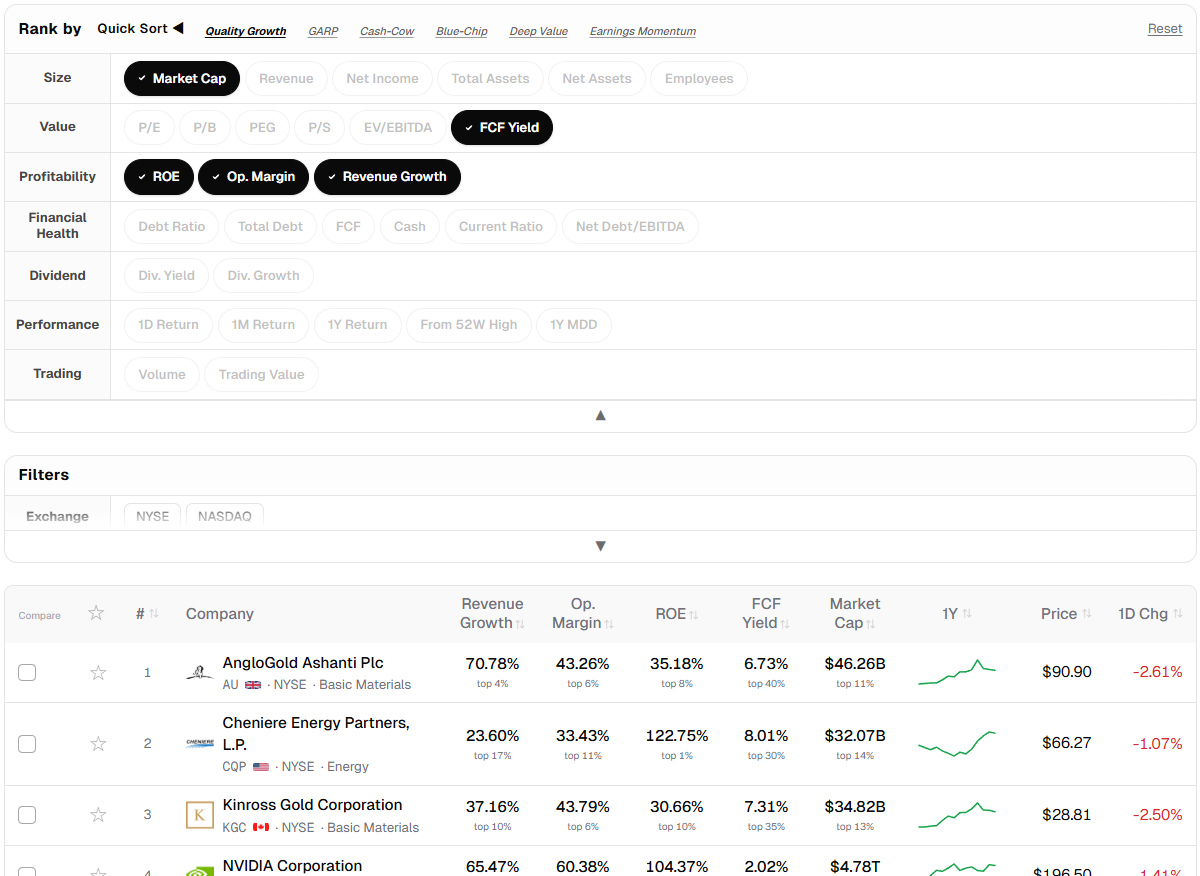Image resolution: width=1200 pixels, height=876 pixels.
Task: Enable the Div. Growth chip
Action: [x=263, y=276]
